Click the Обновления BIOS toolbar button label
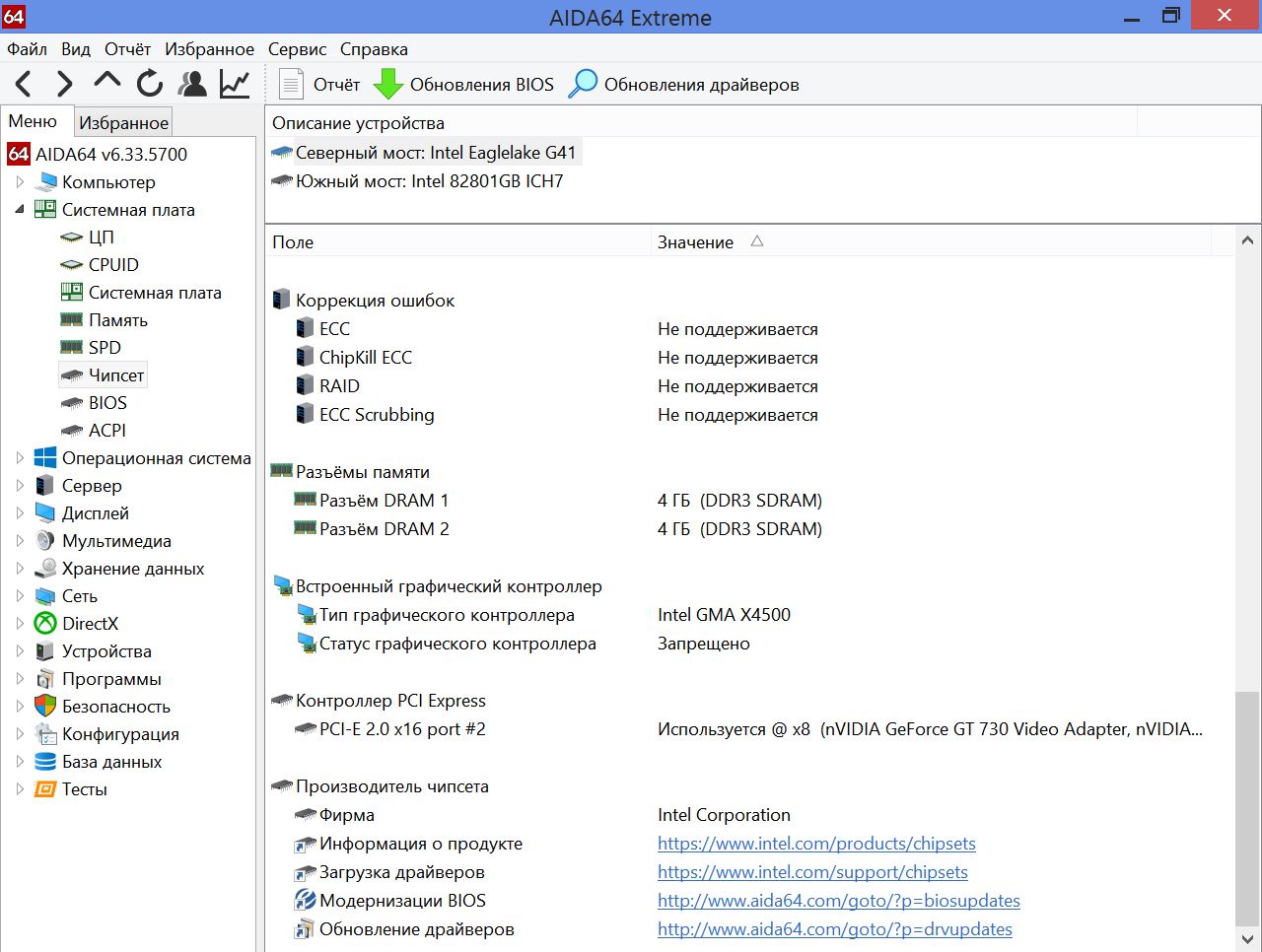The height and width of the screenshot is (952, 1262). [482, 85]
